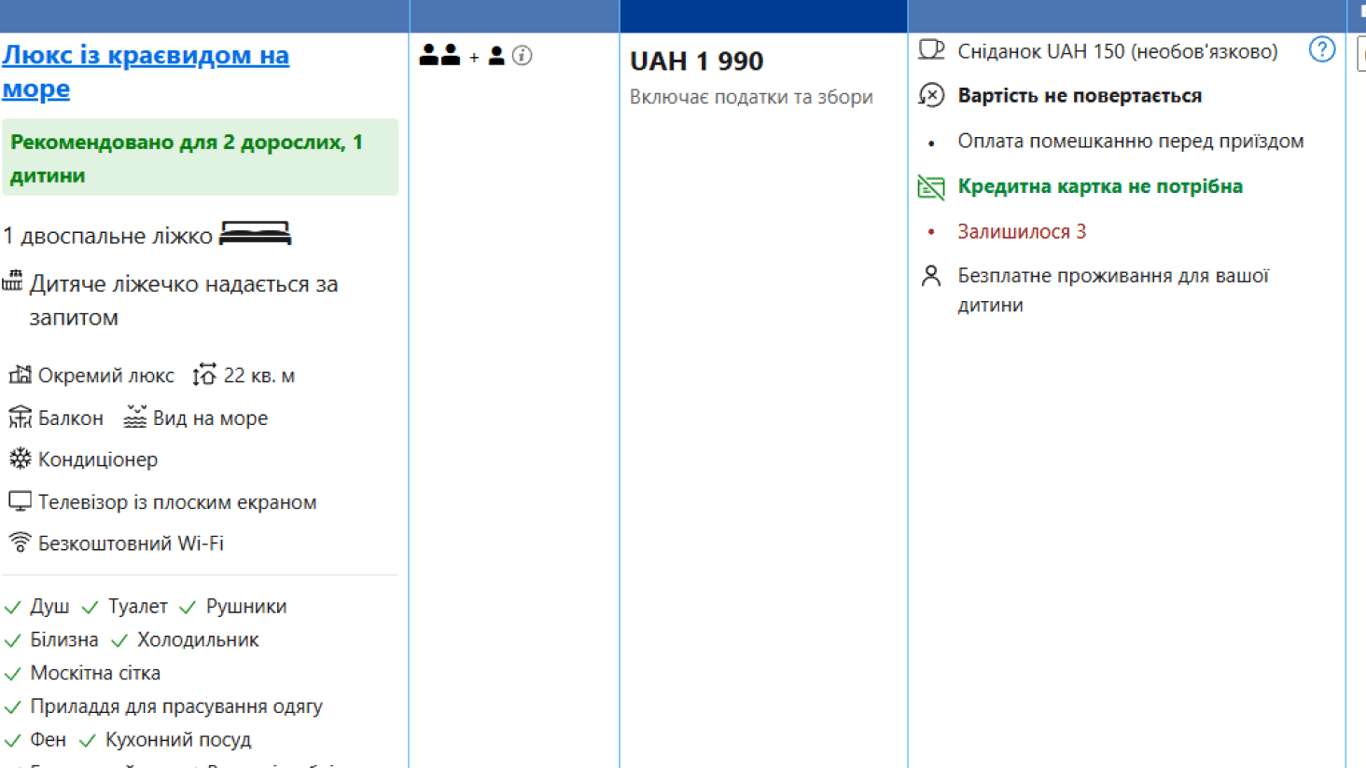The image size is (1366, 768).
Task: Click the non-refundable icon beside 'Вартість не повертається'
Action: tap(931, 96)
